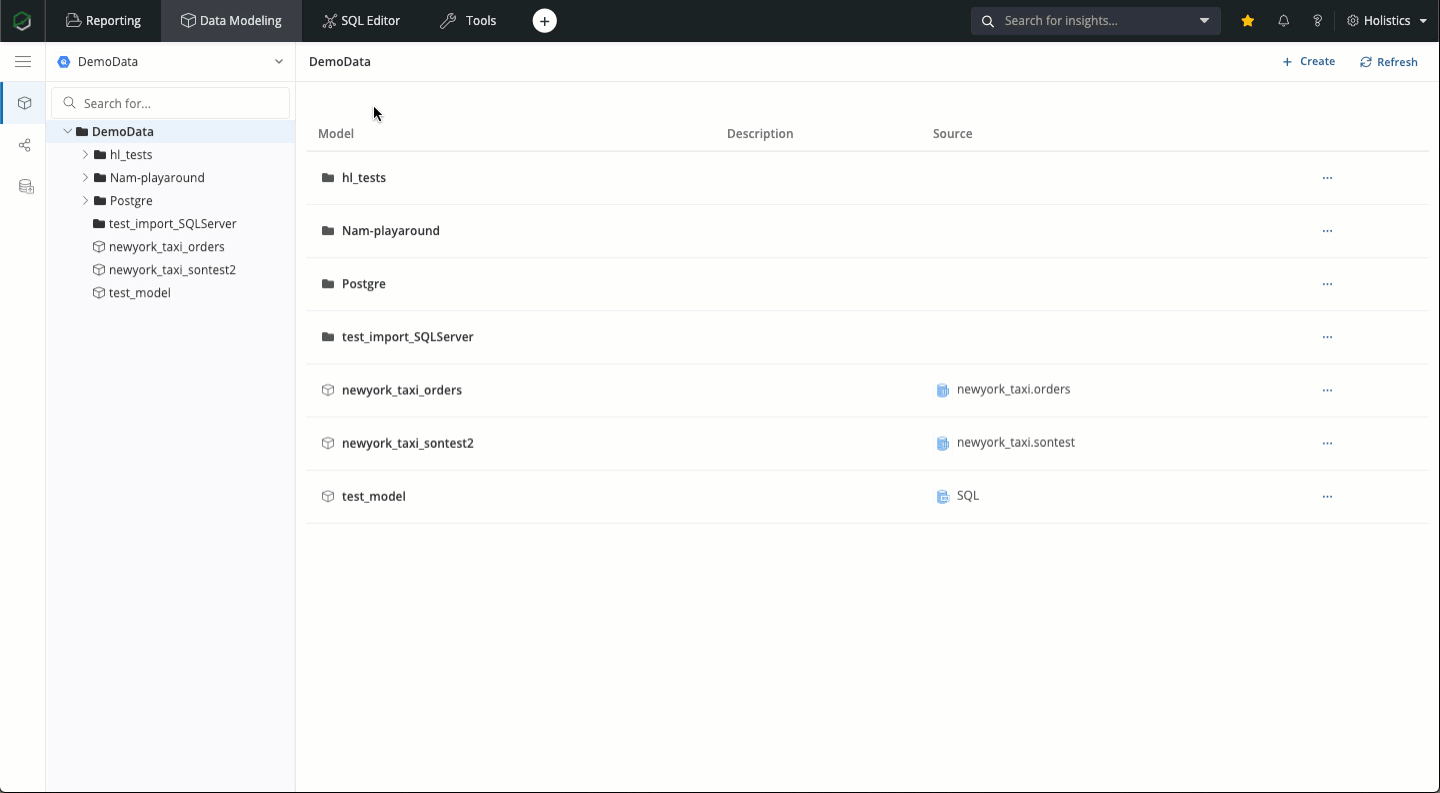Open the DemoData data source dropdown
Viewport: 1440px width, 793px height.
click(x=170, y=62)
